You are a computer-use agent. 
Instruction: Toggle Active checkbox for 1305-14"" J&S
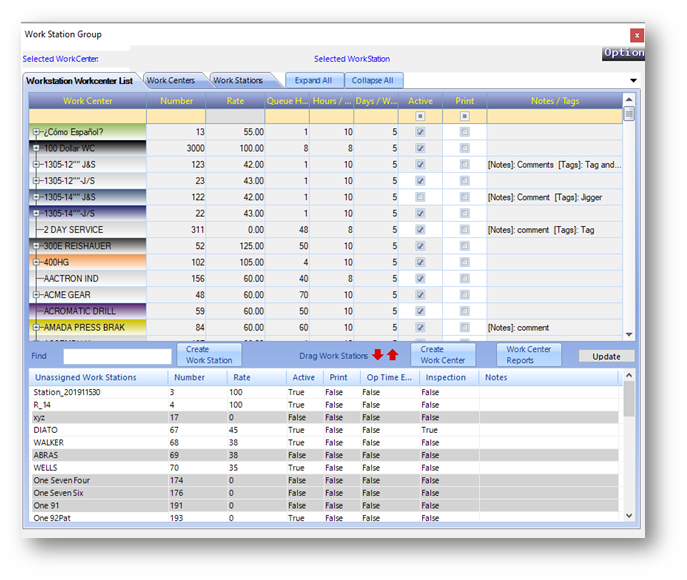point(420,197)
